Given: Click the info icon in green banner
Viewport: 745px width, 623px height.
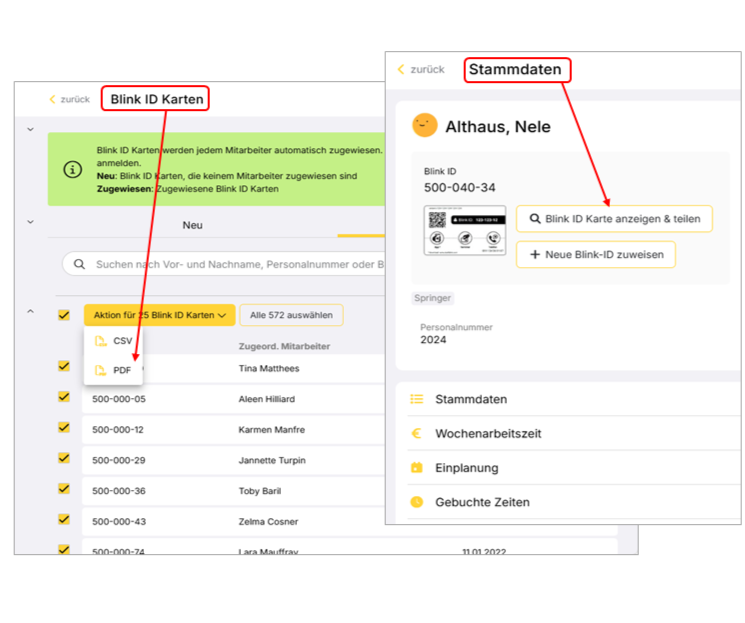Looking at the screenshot, I should pos(73,169).
